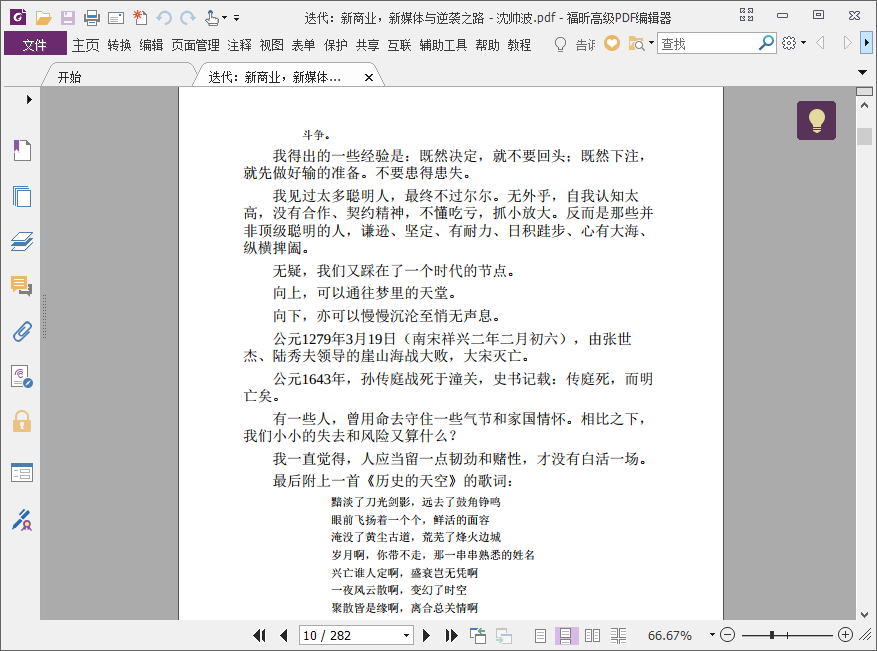The width and height of the screenshot is (877, 651).
Task: Open the Certificate pen panel in sidebar
Action: 22,520
